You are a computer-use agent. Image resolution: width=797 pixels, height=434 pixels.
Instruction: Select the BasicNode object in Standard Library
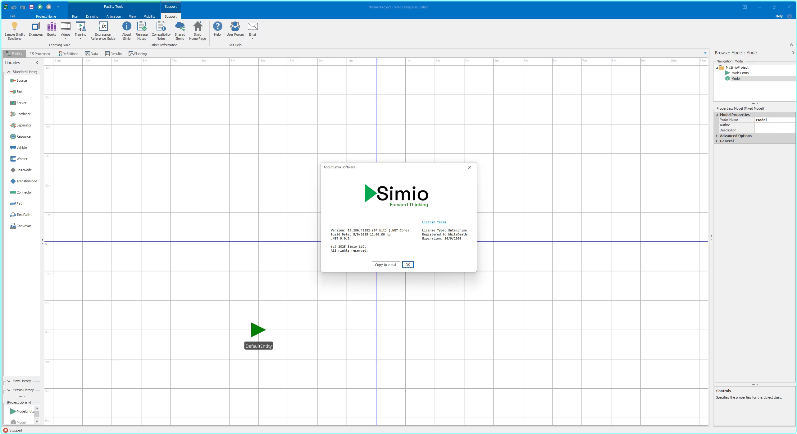click(x=21, y=170)
